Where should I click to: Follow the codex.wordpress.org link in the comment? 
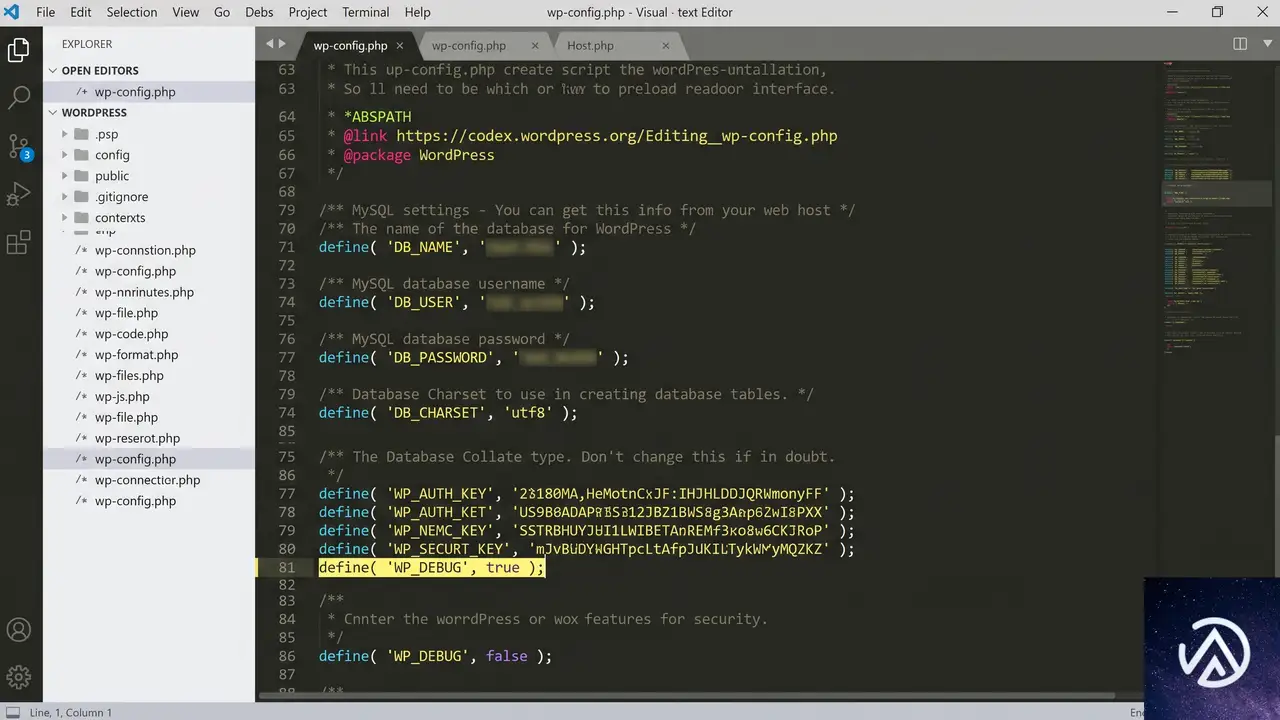point(617,136)
